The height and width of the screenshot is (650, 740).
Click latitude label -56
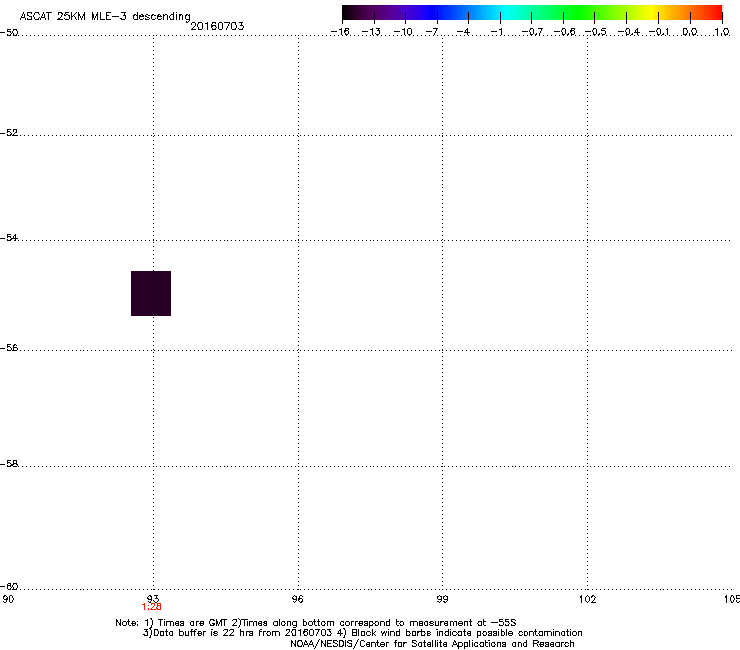coord(9,347)
